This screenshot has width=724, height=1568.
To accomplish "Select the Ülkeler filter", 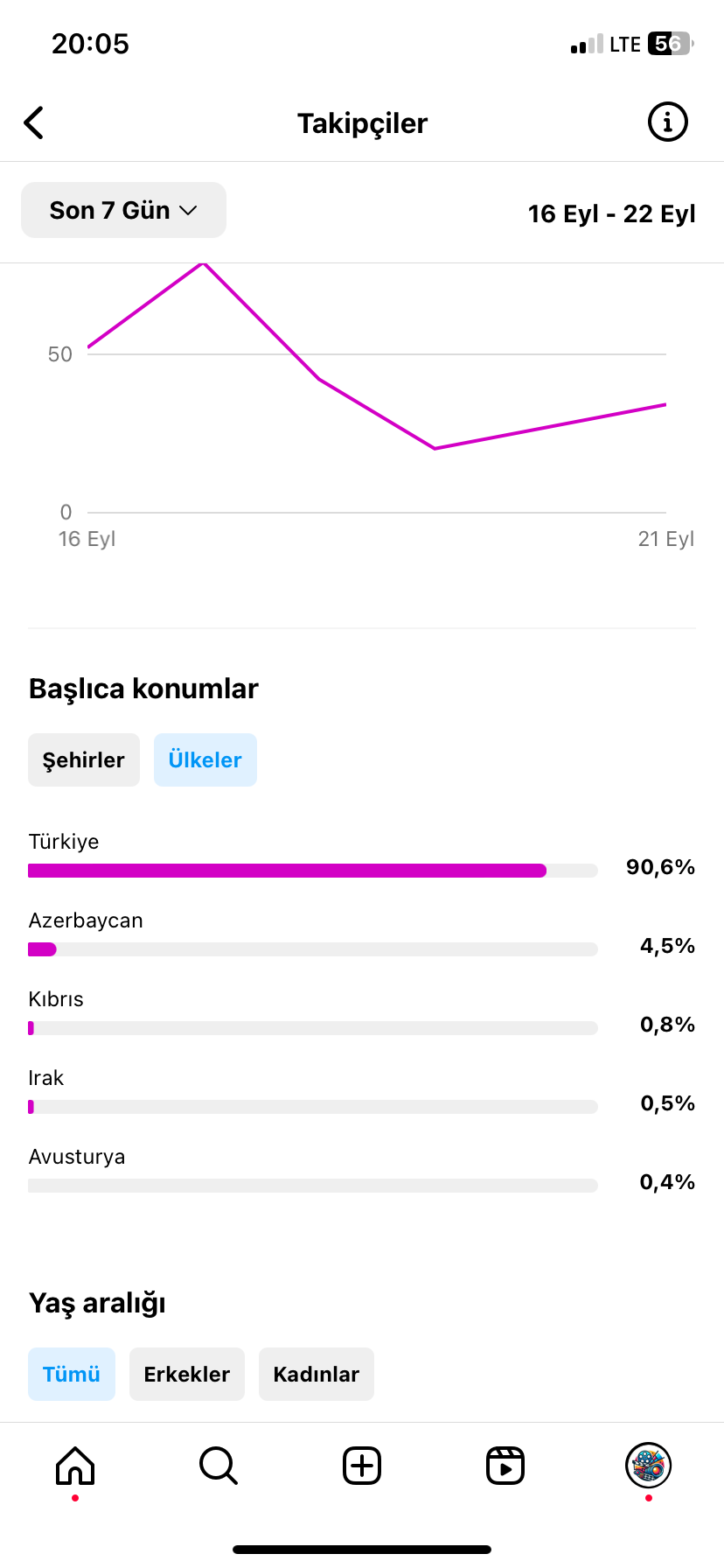I will pos(205,759).
